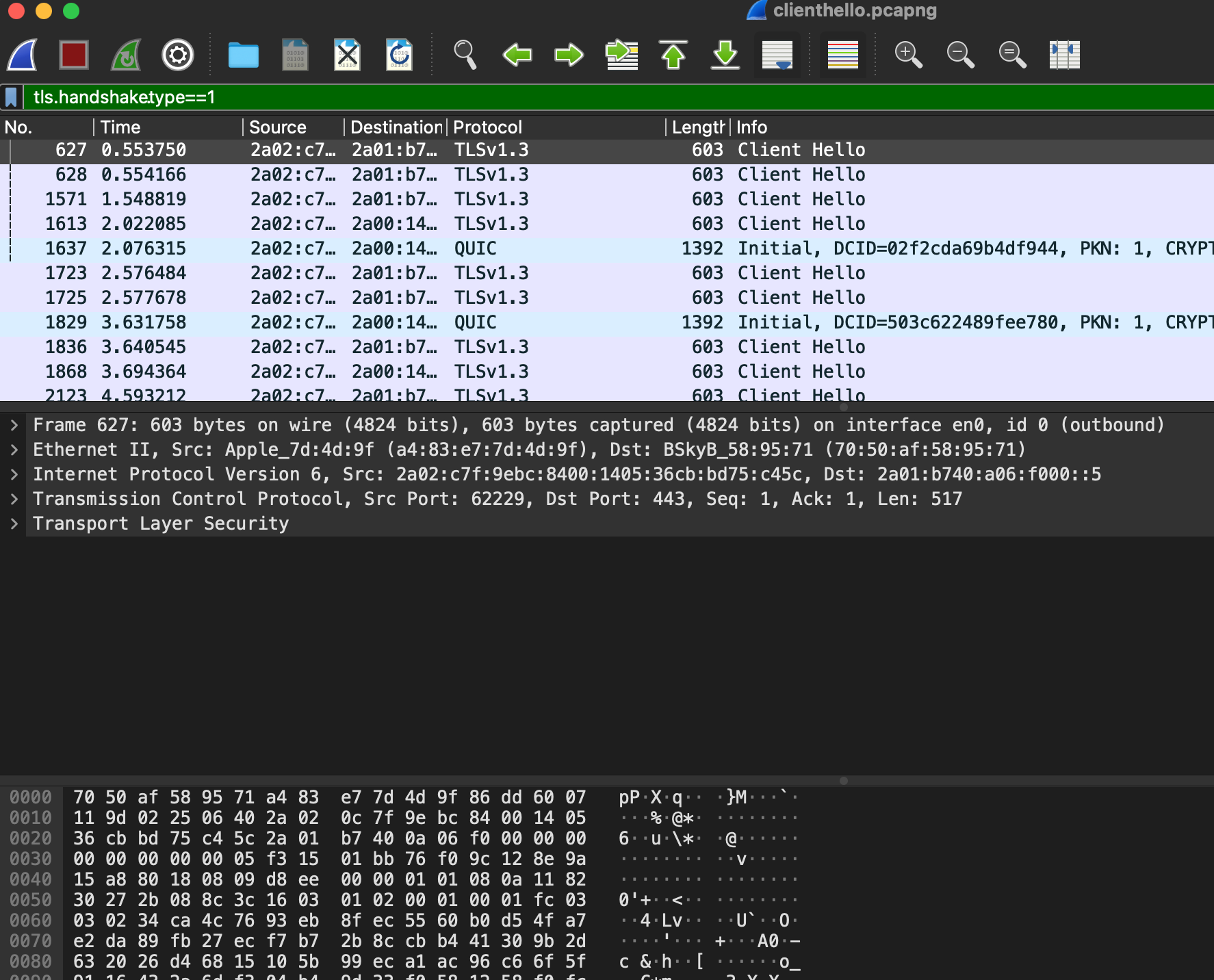This screenshot has height=980, width=1214.
Task: Toggle packet colorization rules button
Action: click(843, 55)
